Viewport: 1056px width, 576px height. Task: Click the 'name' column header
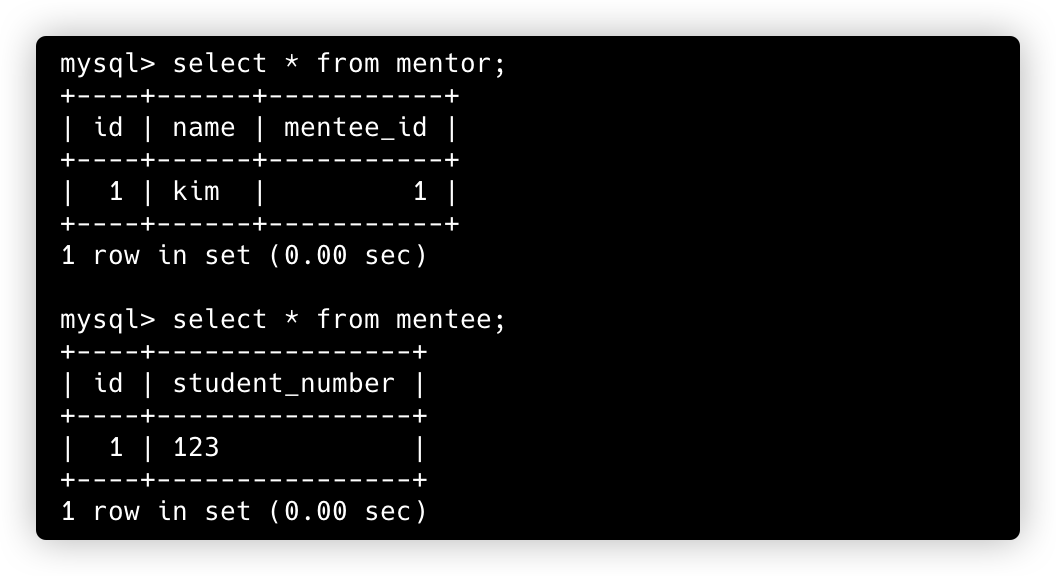[x=203, y=128]
